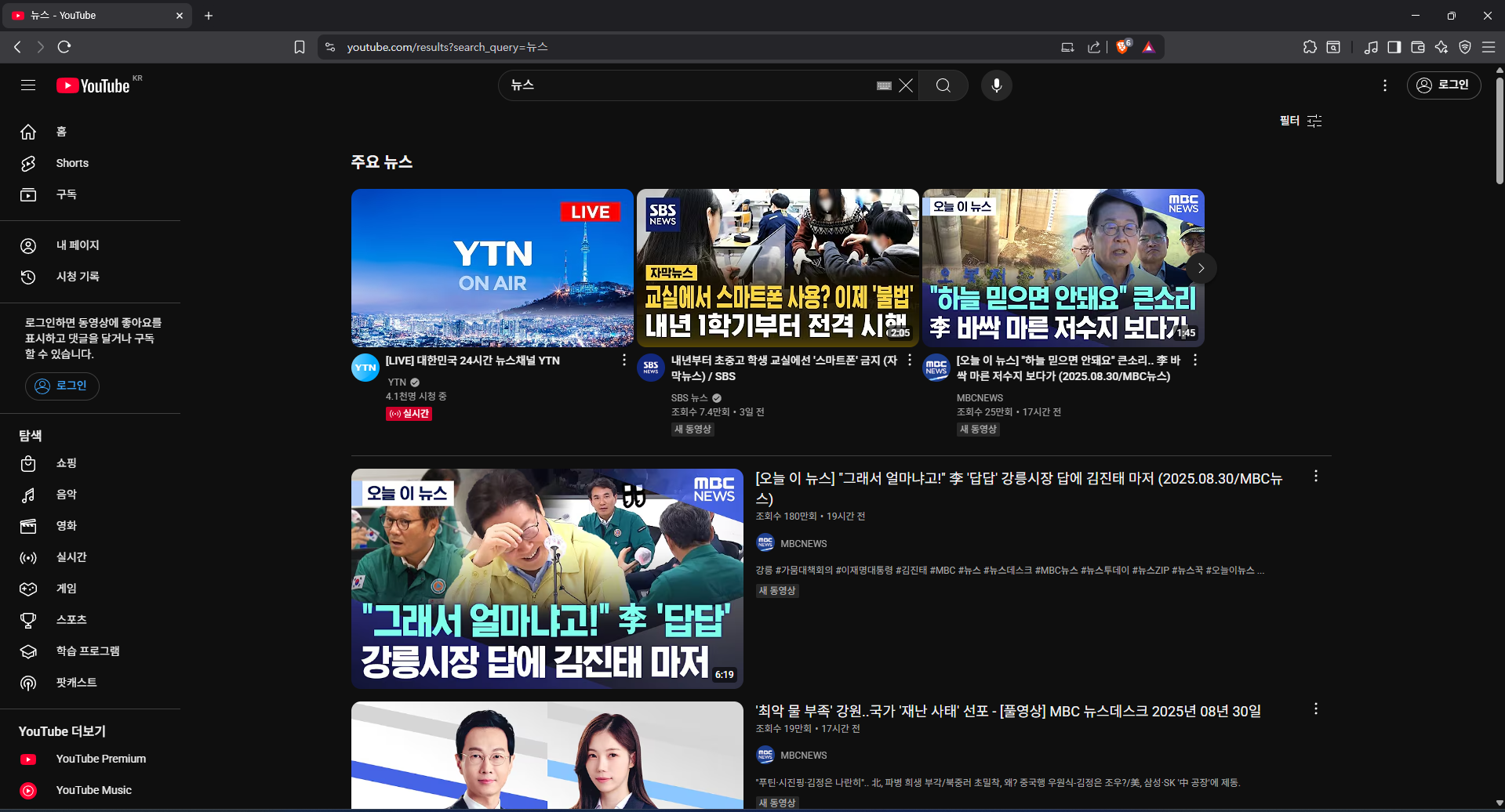Open YouTube Music link

[90, 790]
